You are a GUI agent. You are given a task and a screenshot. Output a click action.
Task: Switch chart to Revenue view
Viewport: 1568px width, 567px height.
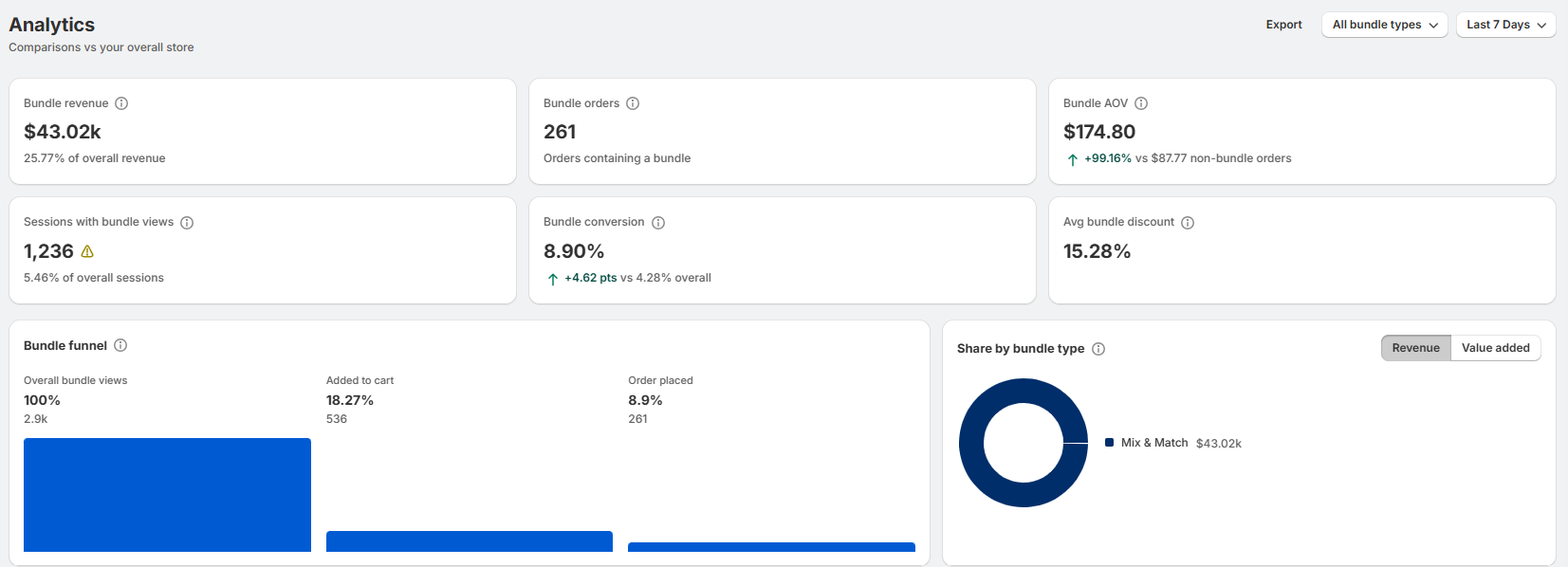point(1415,348)
